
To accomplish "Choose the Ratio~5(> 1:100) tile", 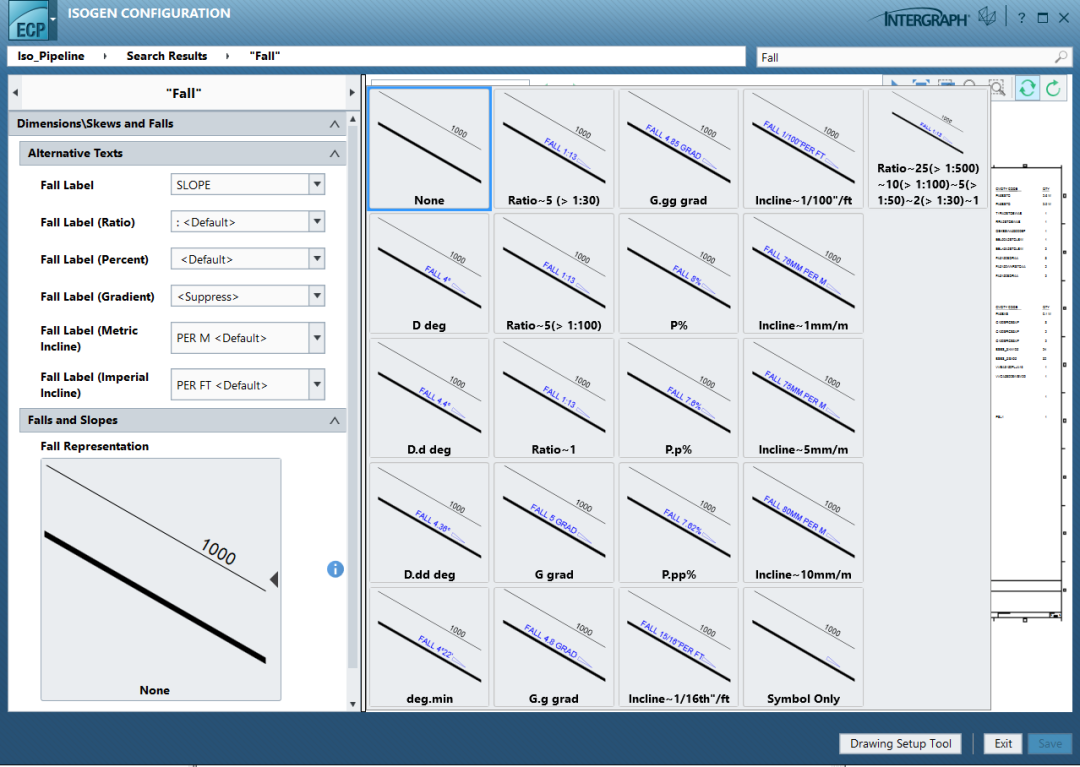I will (554, 273).
